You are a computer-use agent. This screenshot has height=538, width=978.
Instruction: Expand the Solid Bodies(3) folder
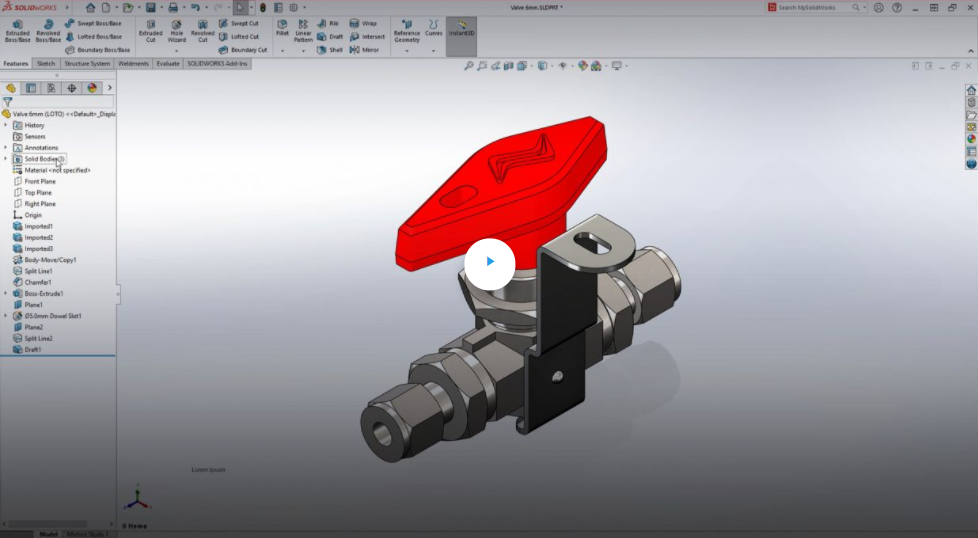coord(6,159)
